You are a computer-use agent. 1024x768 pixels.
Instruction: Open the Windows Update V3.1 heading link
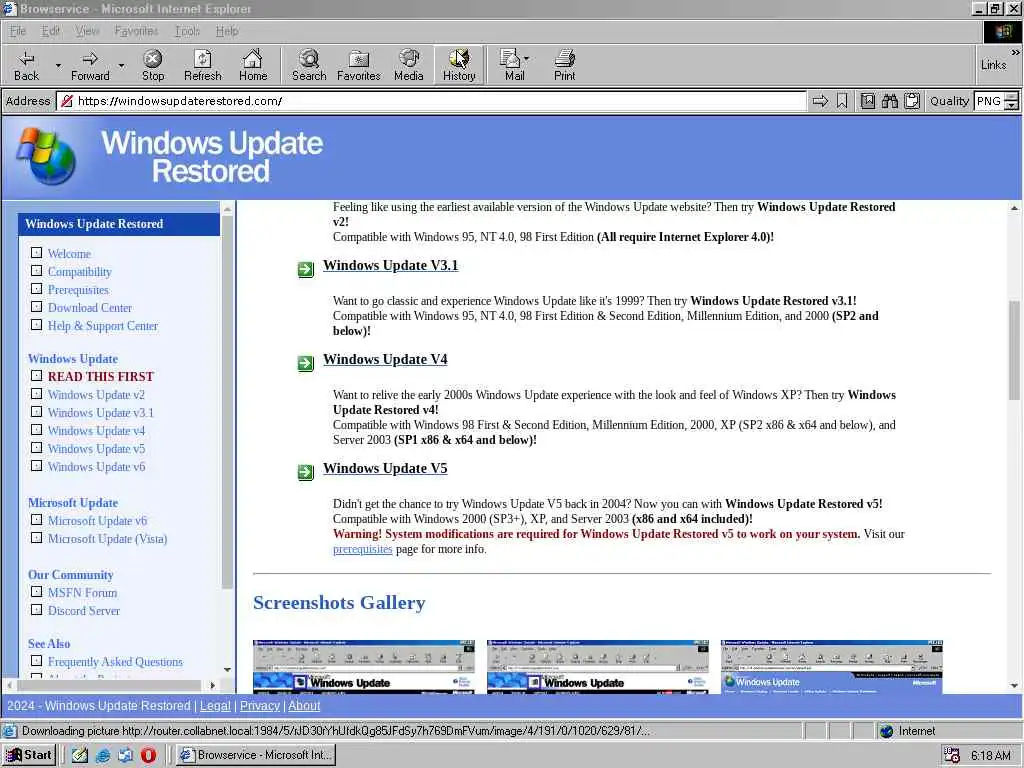tap(391, 266)
